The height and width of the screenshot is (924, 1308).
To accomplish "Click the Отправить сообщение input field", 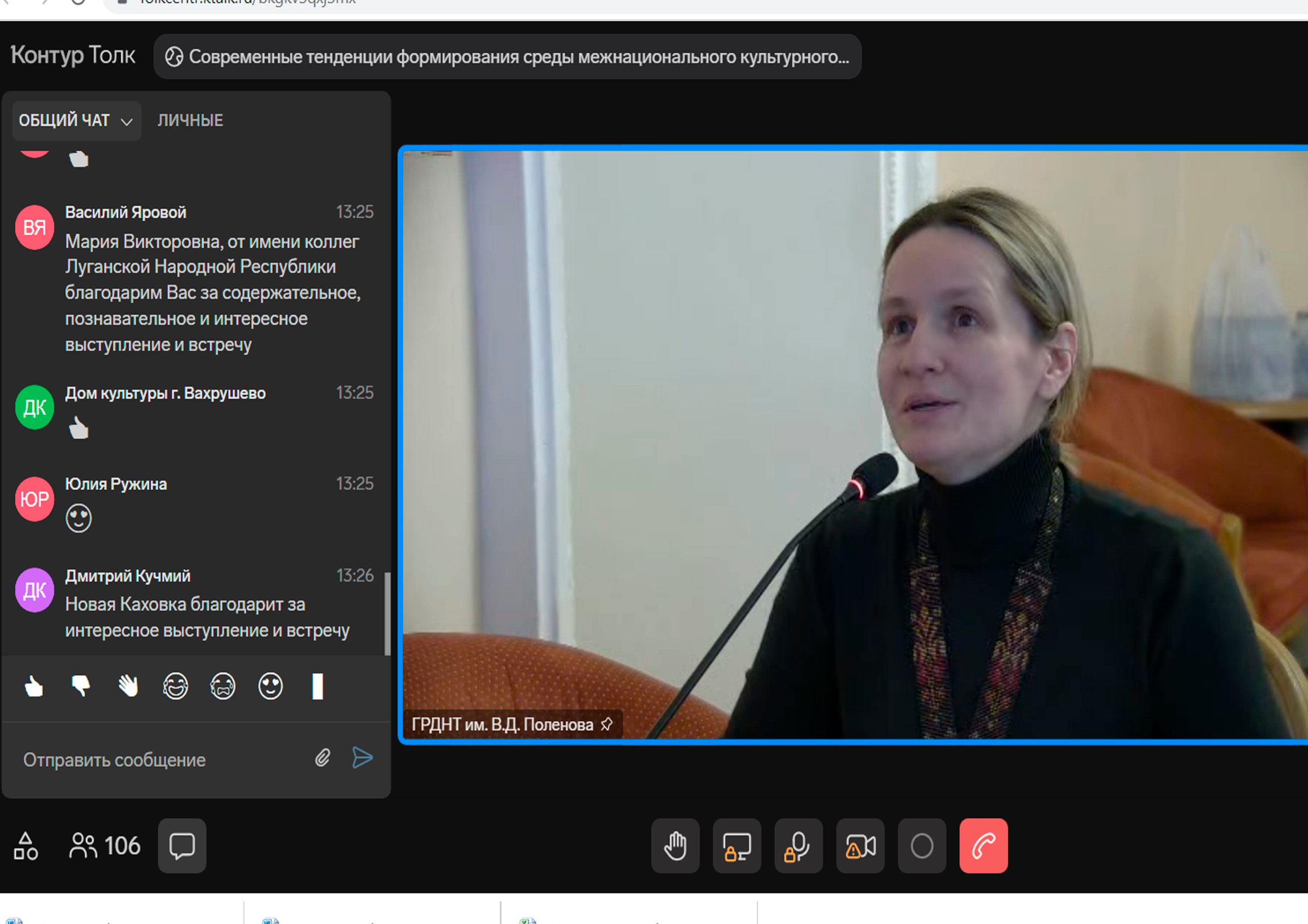I will [x=159, y=760].
